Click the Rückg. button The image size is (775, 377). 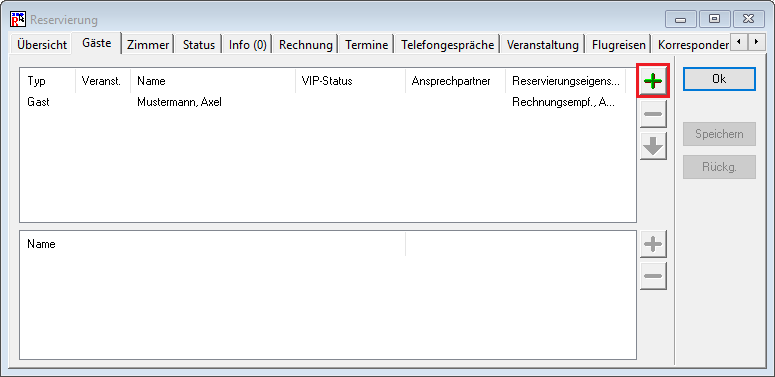[719, 167]
